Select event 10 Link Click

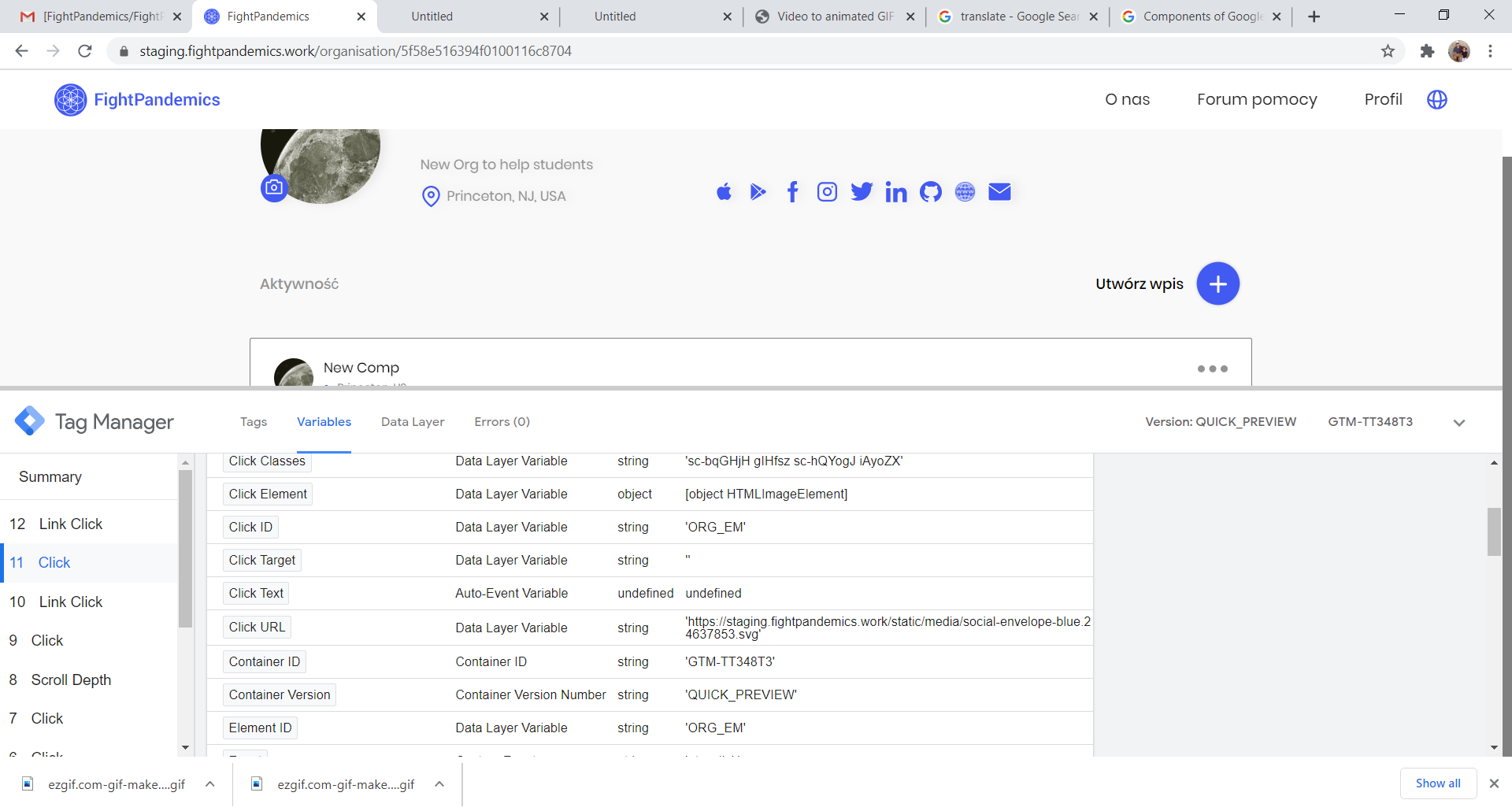(x=89, y=602)
